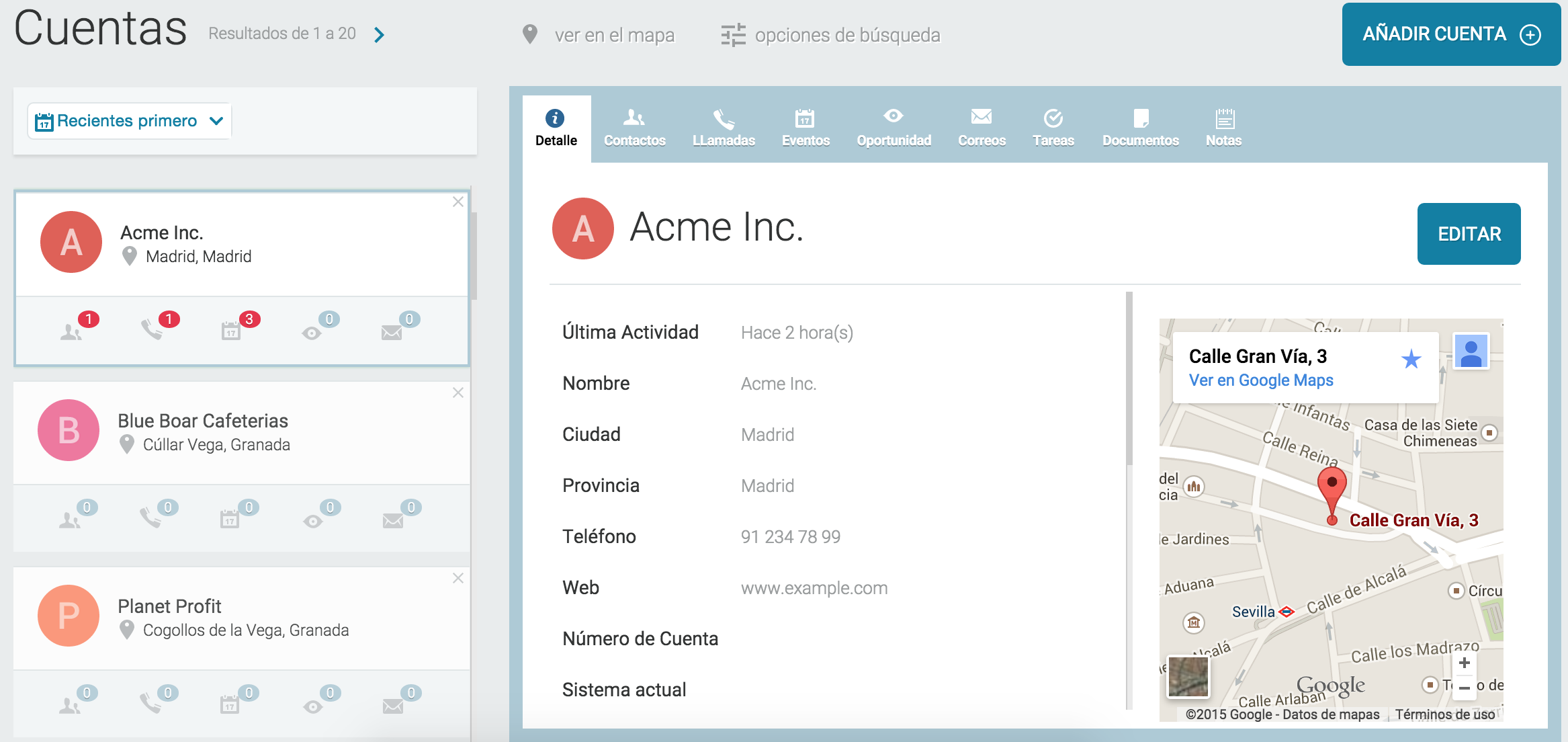
Task: Switch map to satellite view thumbnail
Action: (1188, 677)
